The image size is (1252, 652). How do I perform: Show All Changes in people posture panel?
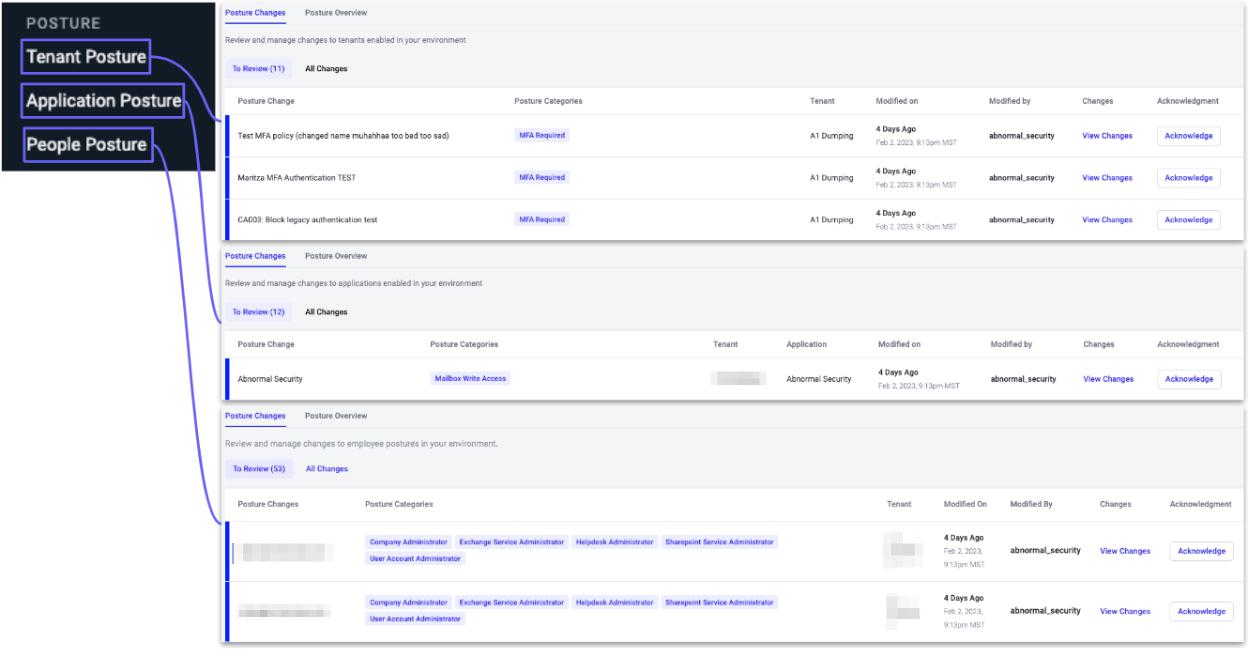[327, 468]
